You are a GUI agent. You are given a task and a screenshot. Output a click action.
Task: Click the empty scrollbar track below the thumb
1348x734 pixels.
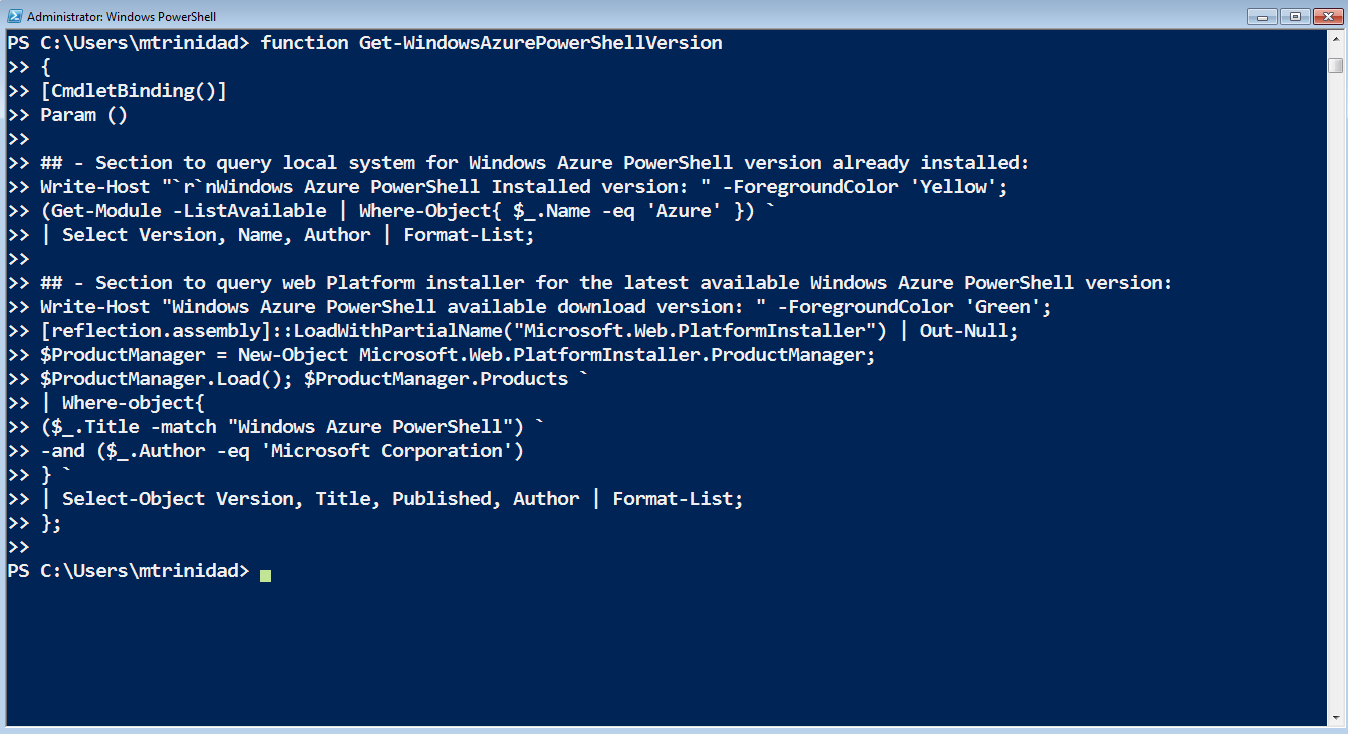[x=1335, y=390]
